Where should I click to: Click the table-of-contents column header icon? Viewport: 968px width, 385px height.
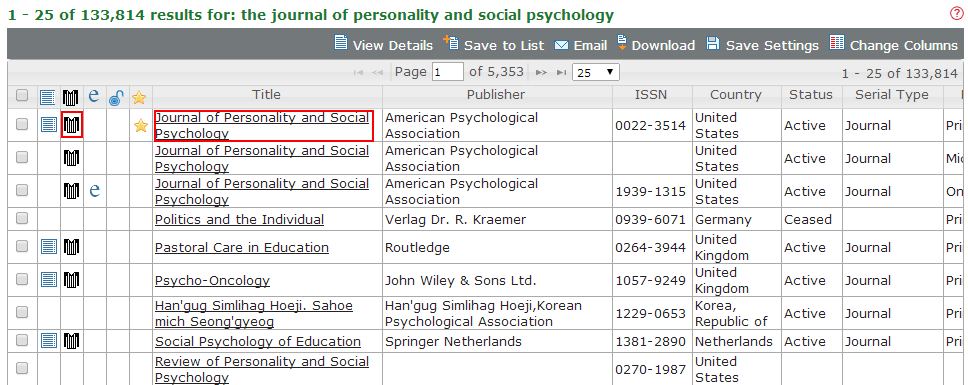click(48, 97)
